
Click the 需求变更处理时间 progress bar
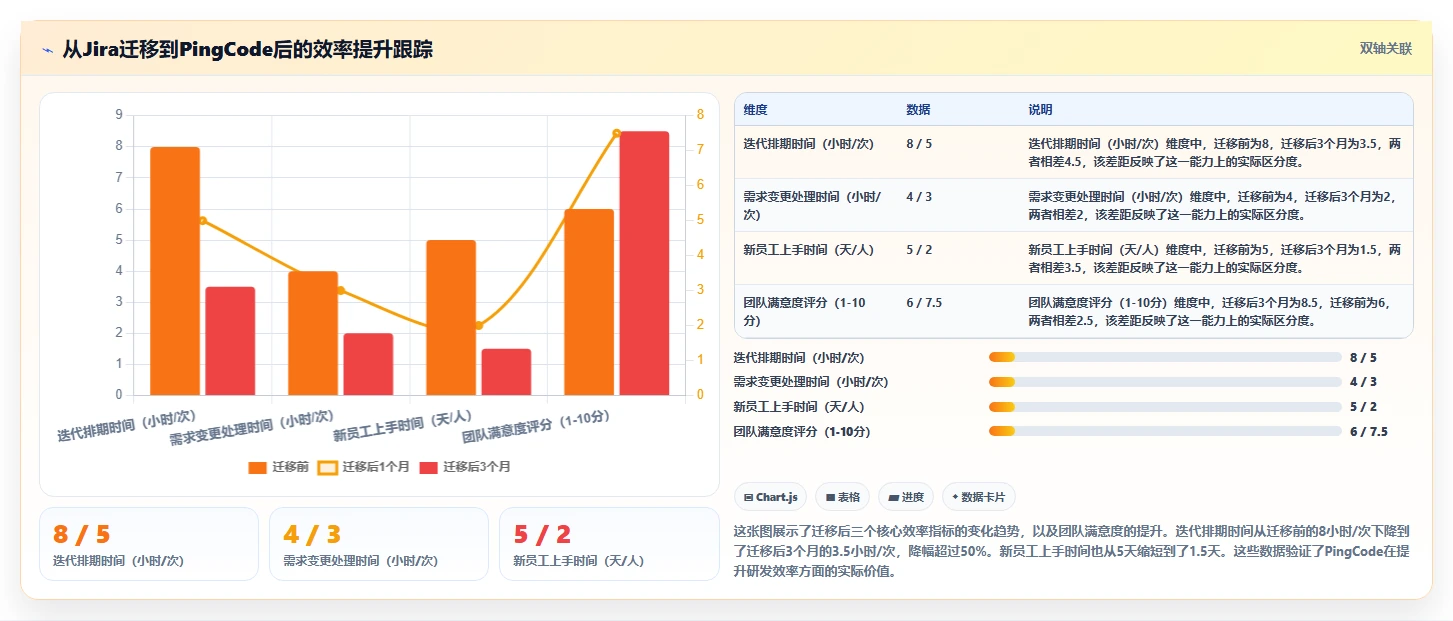[x=1165, y=382]
